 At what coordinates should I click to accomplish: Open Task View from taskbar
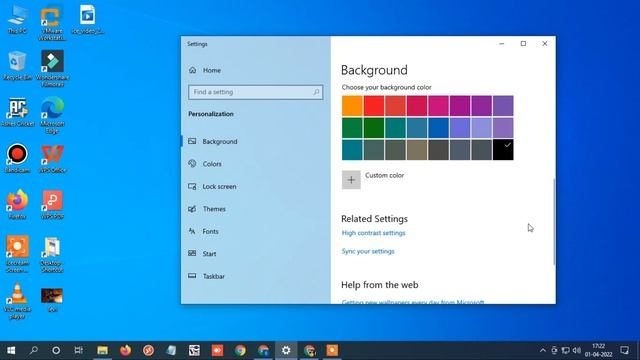pos(78,350)
